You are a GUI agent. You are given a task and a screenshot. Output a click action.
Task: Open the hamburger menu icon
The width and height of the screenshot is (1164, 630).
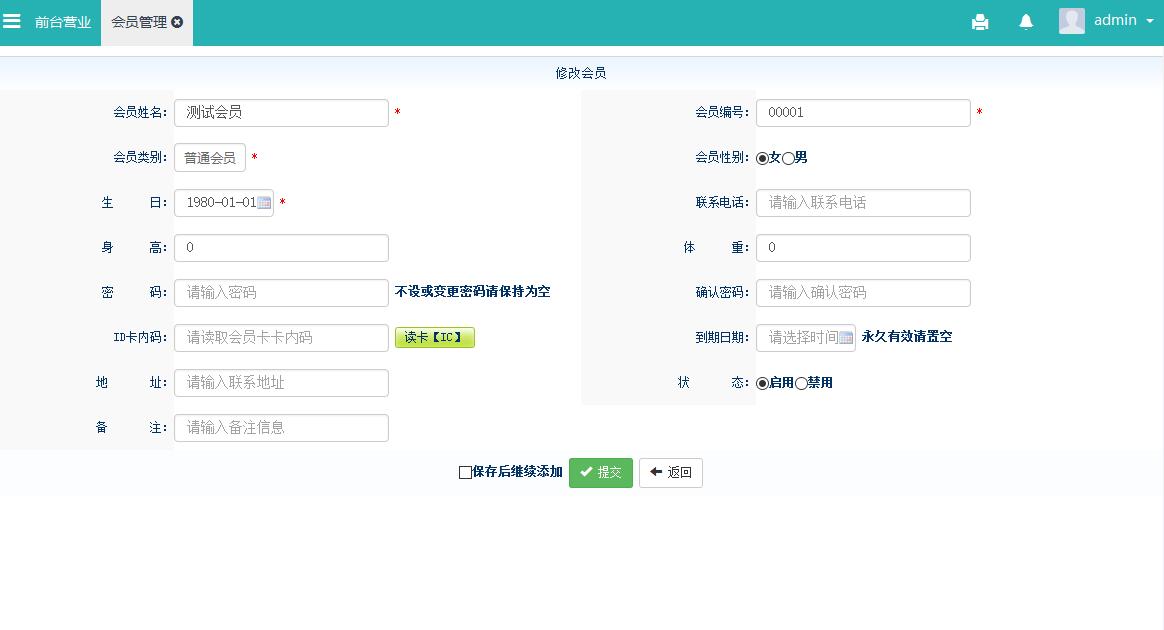(12, 21)
